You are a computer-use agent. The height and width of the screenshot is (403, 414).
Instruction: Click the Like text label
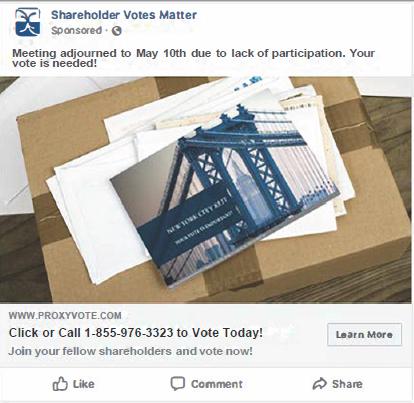point(84,384)
